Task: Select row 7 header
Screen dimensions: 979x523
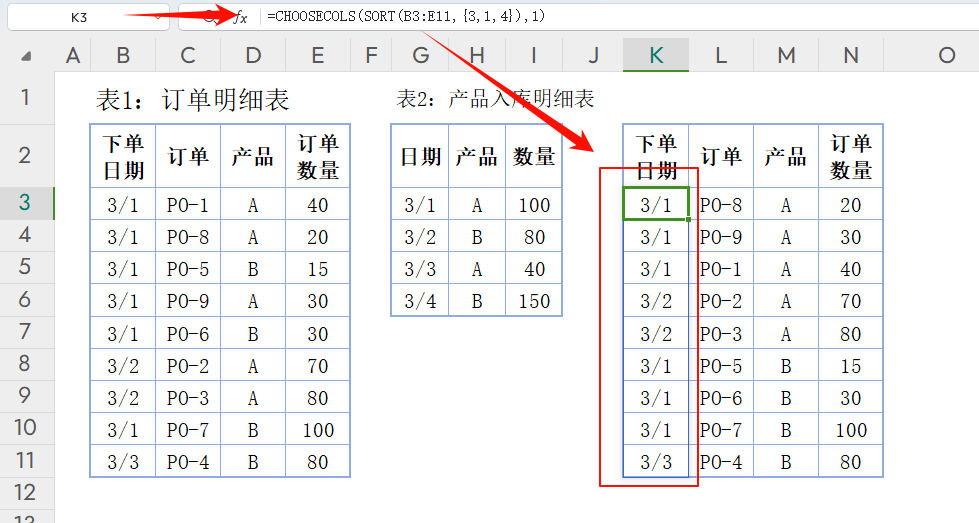Action: [26, 331]
